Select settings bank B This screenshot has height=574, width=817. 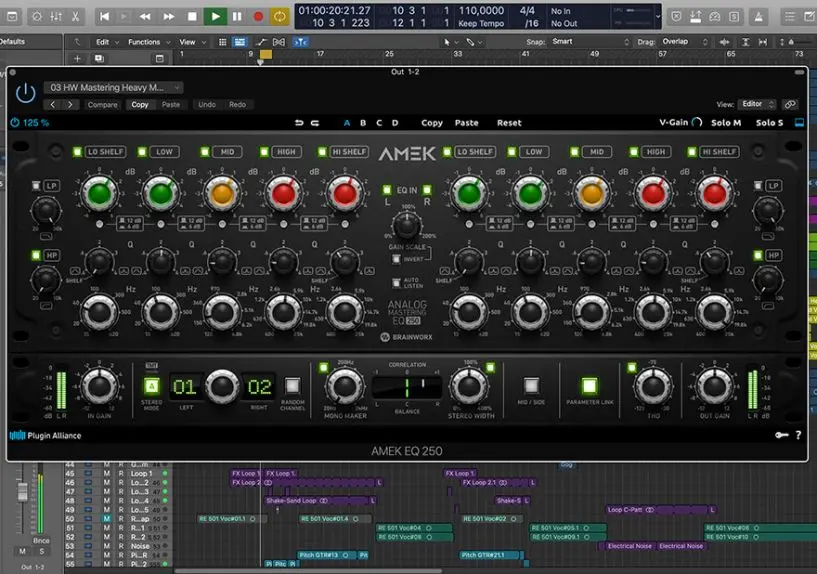[x=363, y=123]
